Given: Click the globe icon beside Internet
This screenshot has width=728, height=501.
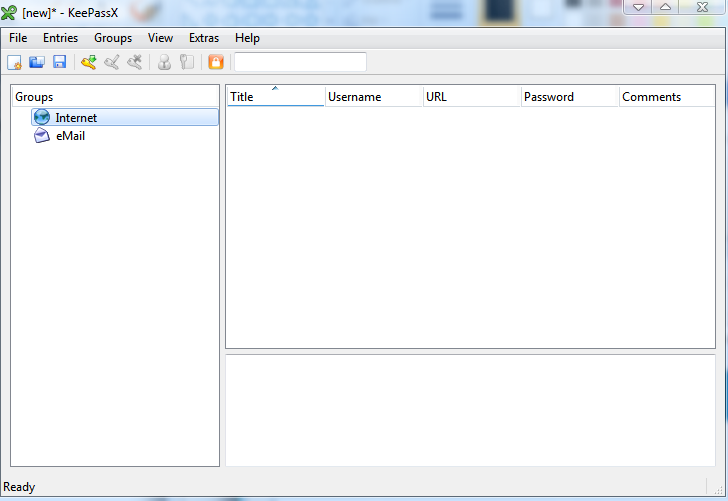Looking at the screenshot, I should coord(42,117).
